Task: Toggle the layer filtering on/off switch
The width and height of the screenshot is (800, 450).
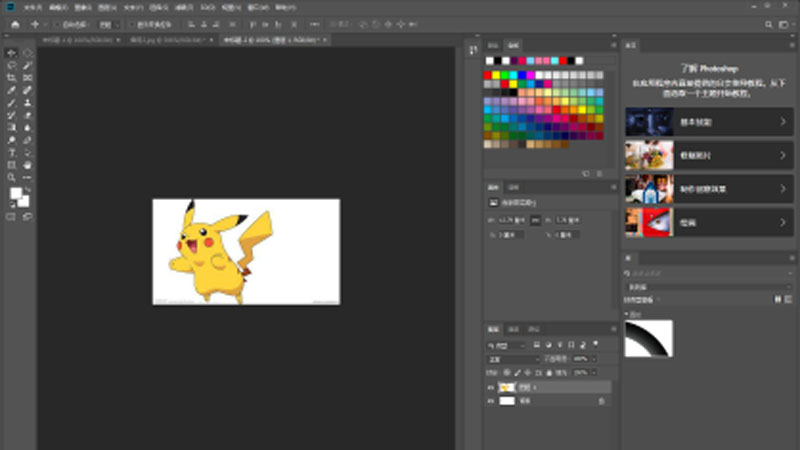Action: [x=596, y=344]
